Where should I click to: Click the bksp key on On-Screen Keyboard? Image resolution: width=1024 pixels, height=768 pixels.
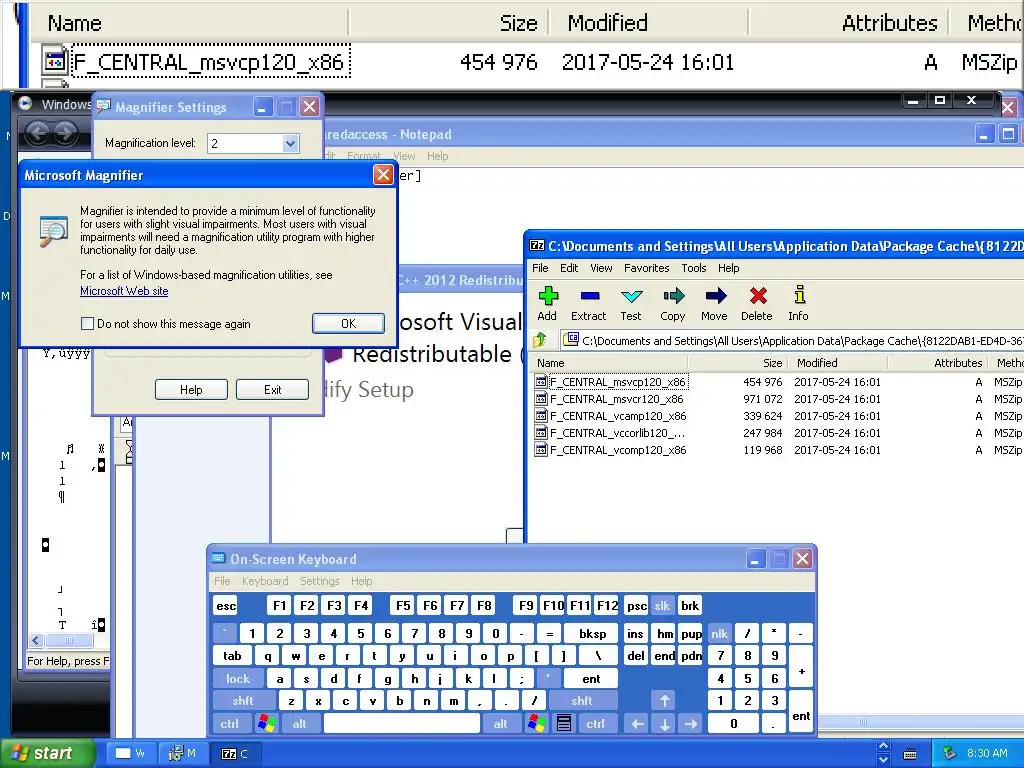(x=592, y=633)
